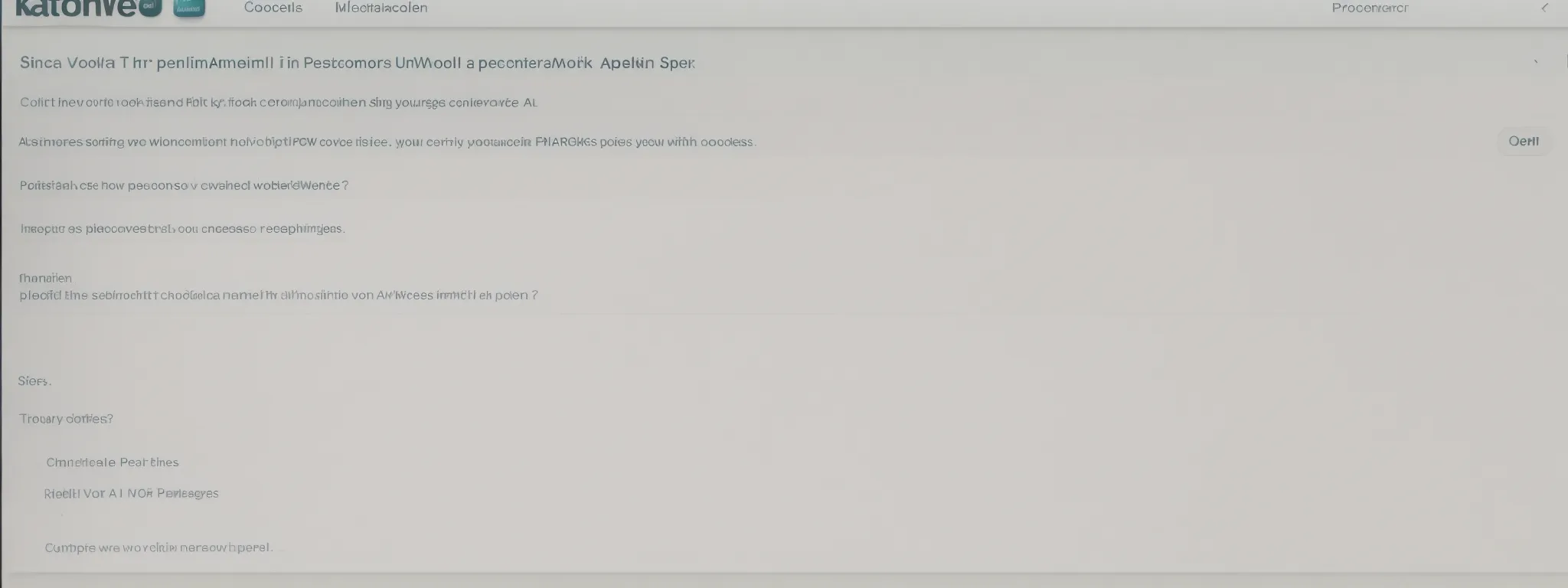Click the 'Inseptic es' text line
Image resolution: width=1568 pixels, height=588 pixels.
(182, 228)
